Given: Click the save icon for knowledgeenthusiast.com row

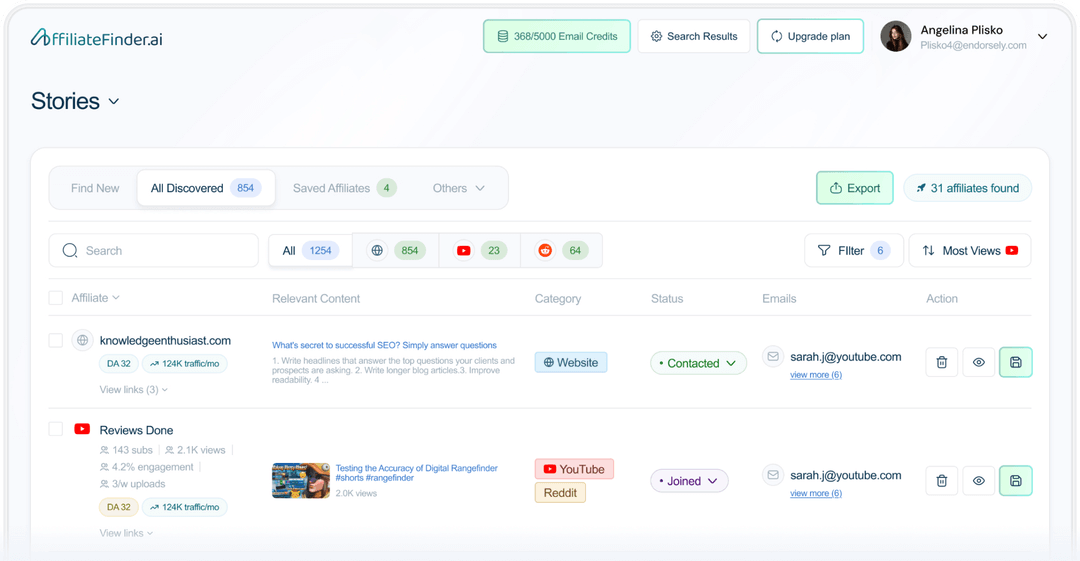Looking at the screenshot, I should 1015,362.
